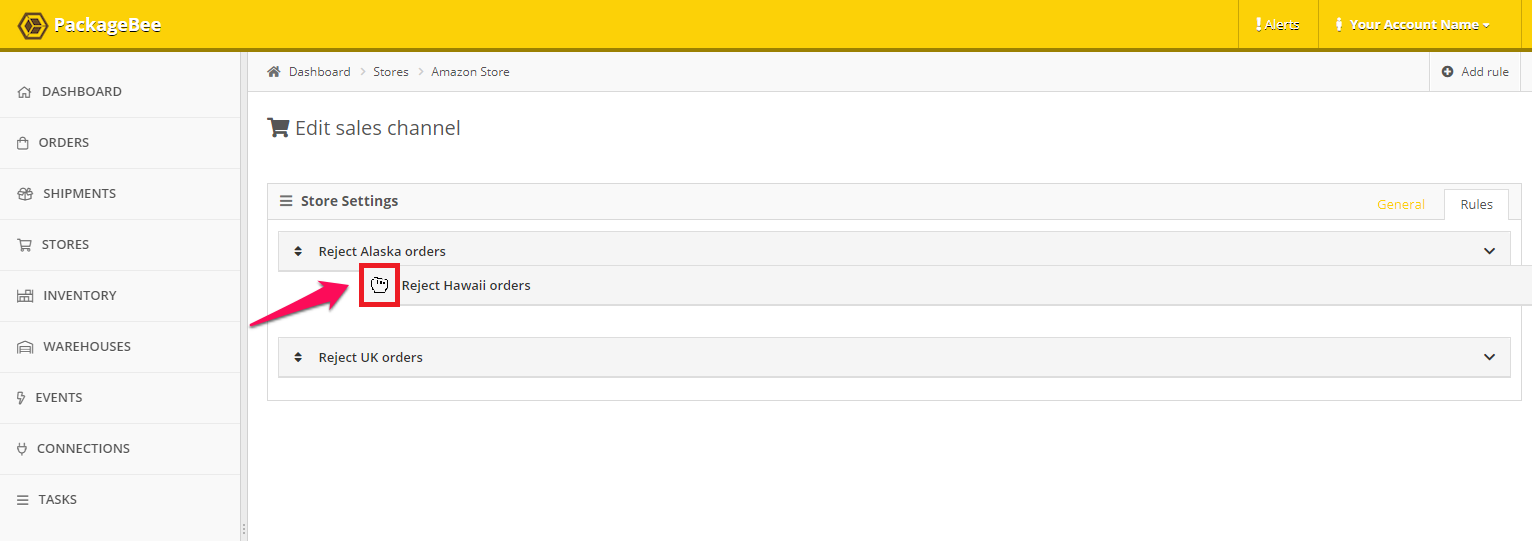
Task: Open Tasks in the sidebar
Action: (x=120, y=500)
